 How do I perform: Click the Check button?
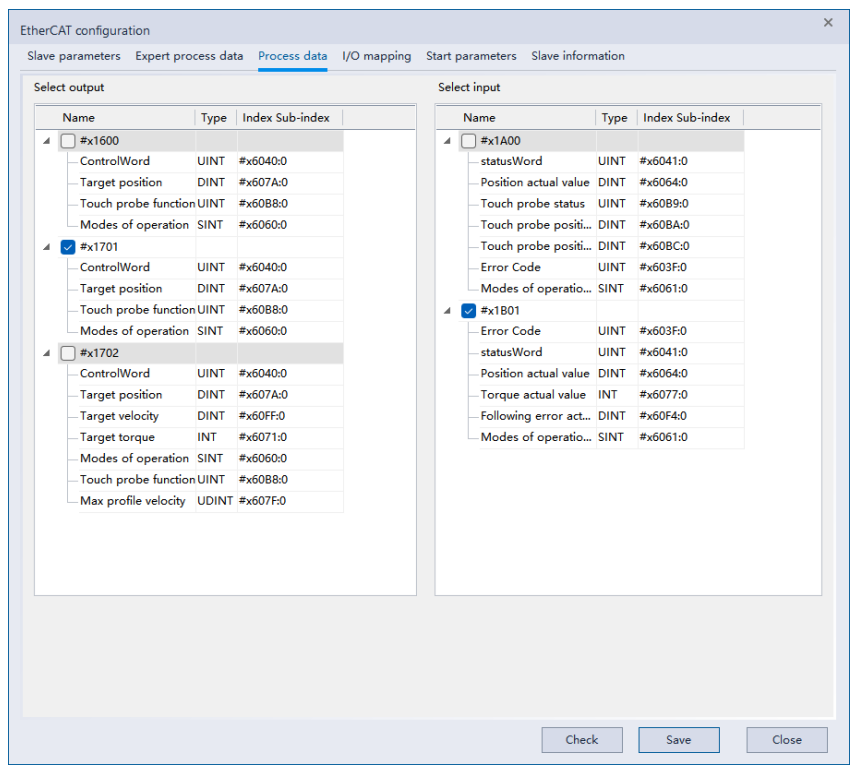tap(581, 740)
